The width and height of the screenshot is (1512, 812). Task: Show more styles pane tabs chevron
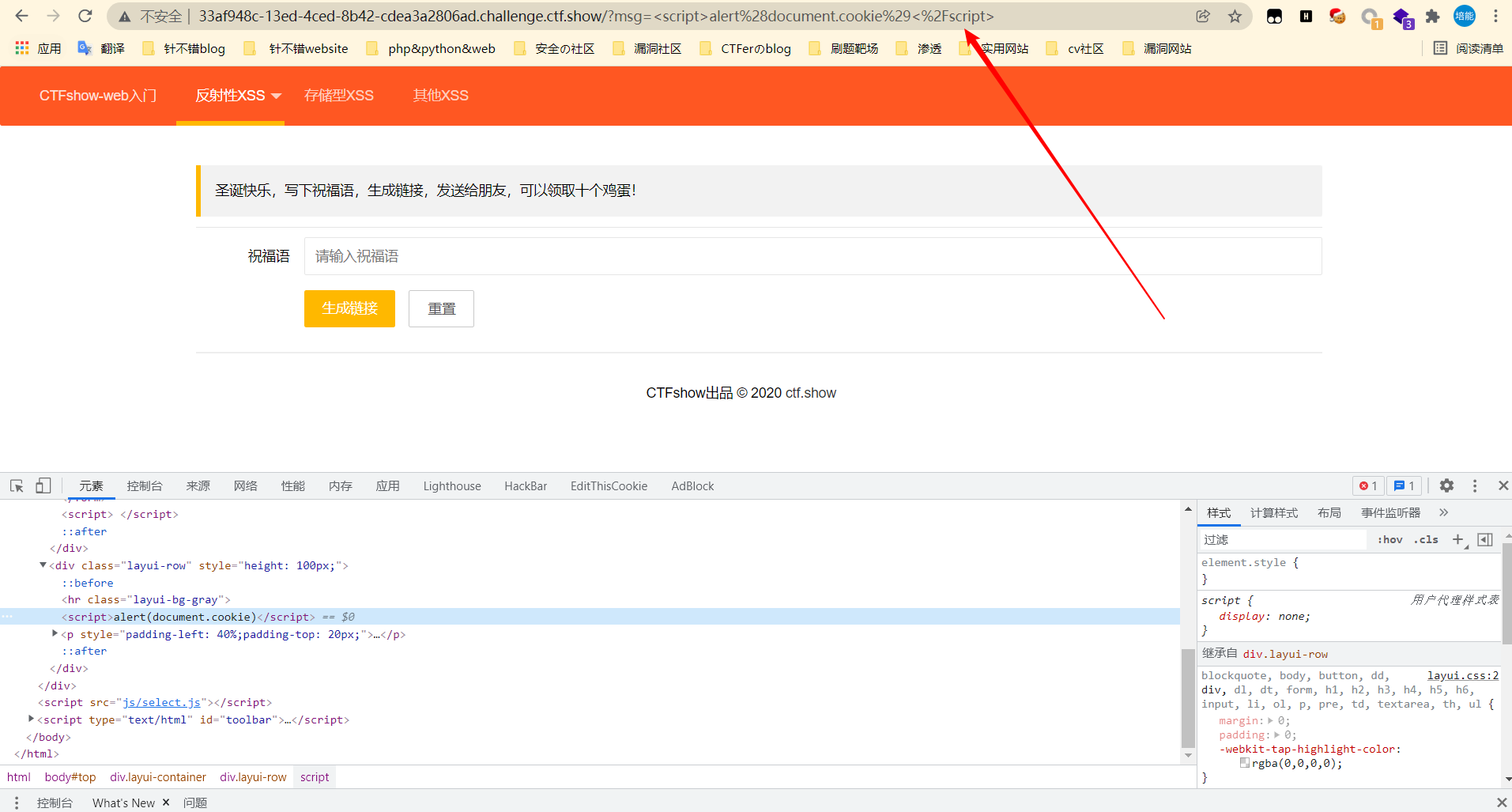tap(1443, 513)
